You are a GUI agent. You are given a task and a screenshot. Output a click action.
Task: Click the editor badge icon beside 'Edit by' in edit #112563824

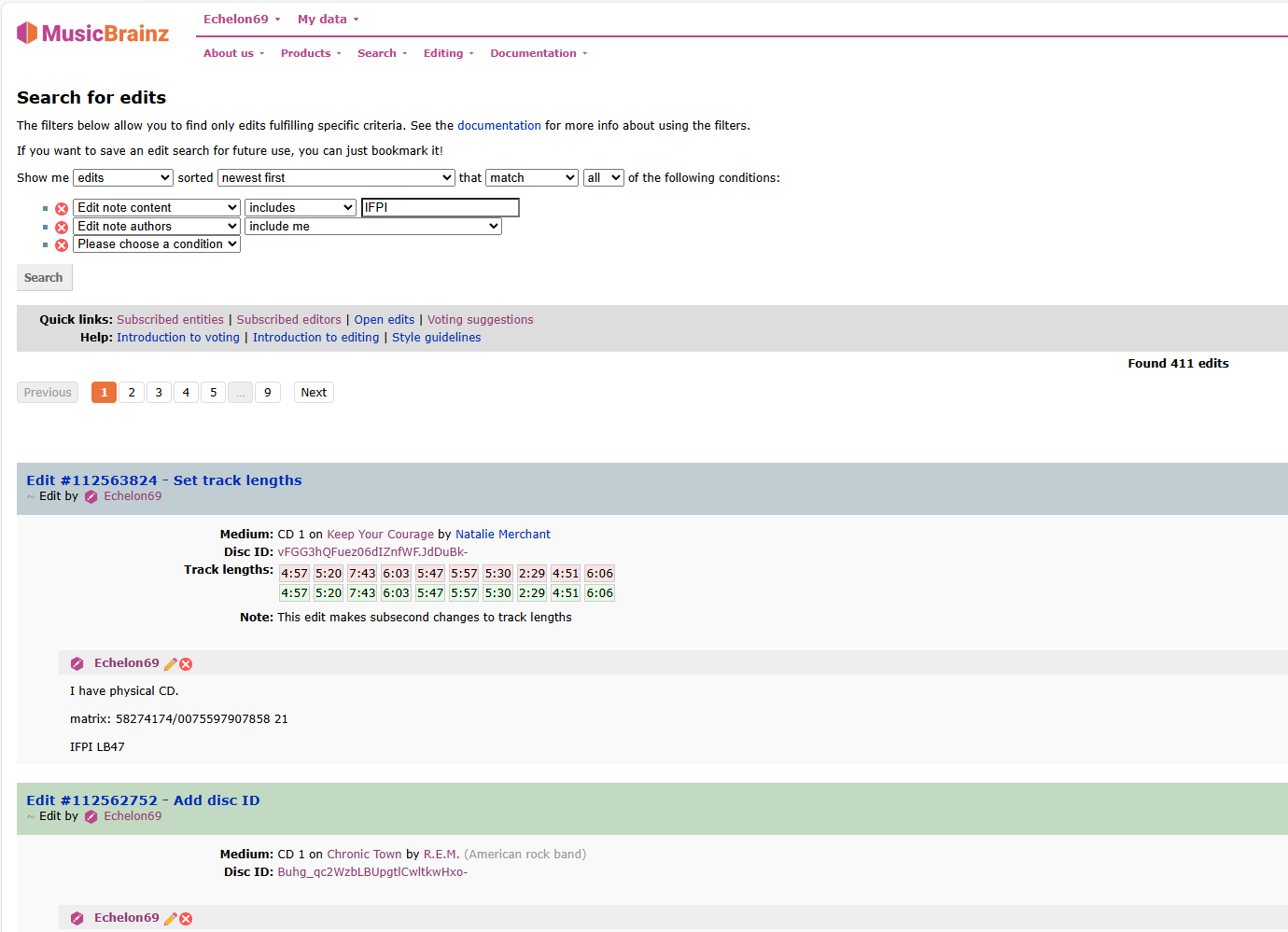(x=91, y=497)
